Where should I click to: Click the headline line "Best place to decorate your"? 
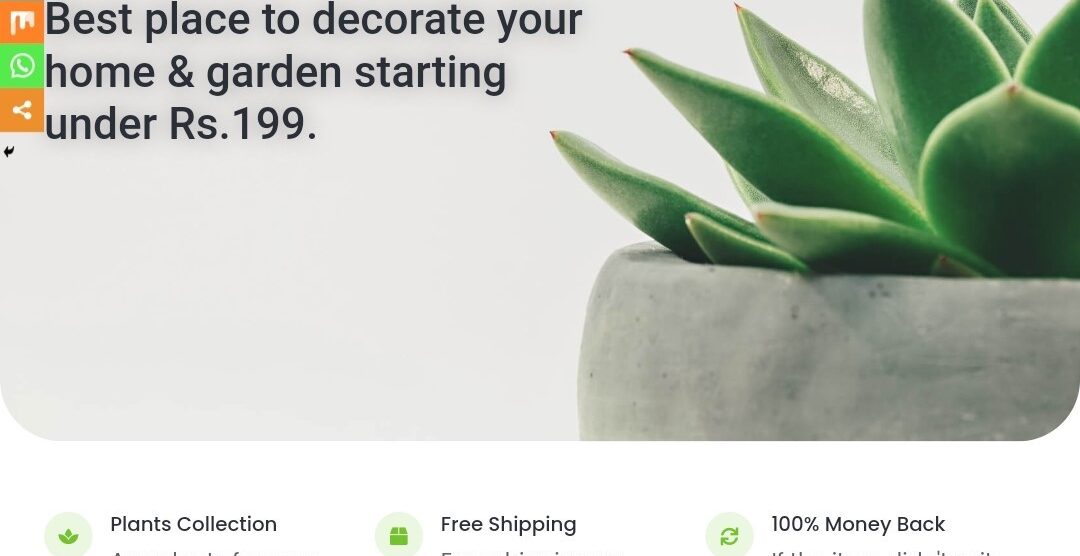(x=313, y=19)
